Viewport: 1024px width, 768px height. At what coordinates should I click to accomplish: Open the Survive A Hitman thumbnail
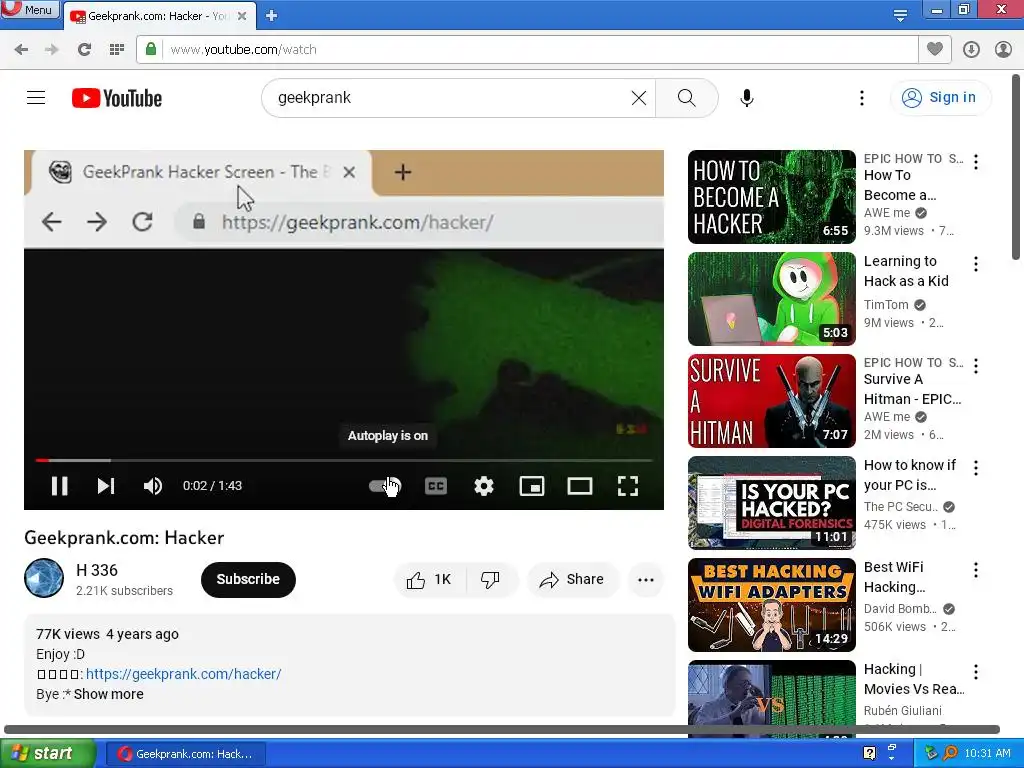[x=771, y=400]
